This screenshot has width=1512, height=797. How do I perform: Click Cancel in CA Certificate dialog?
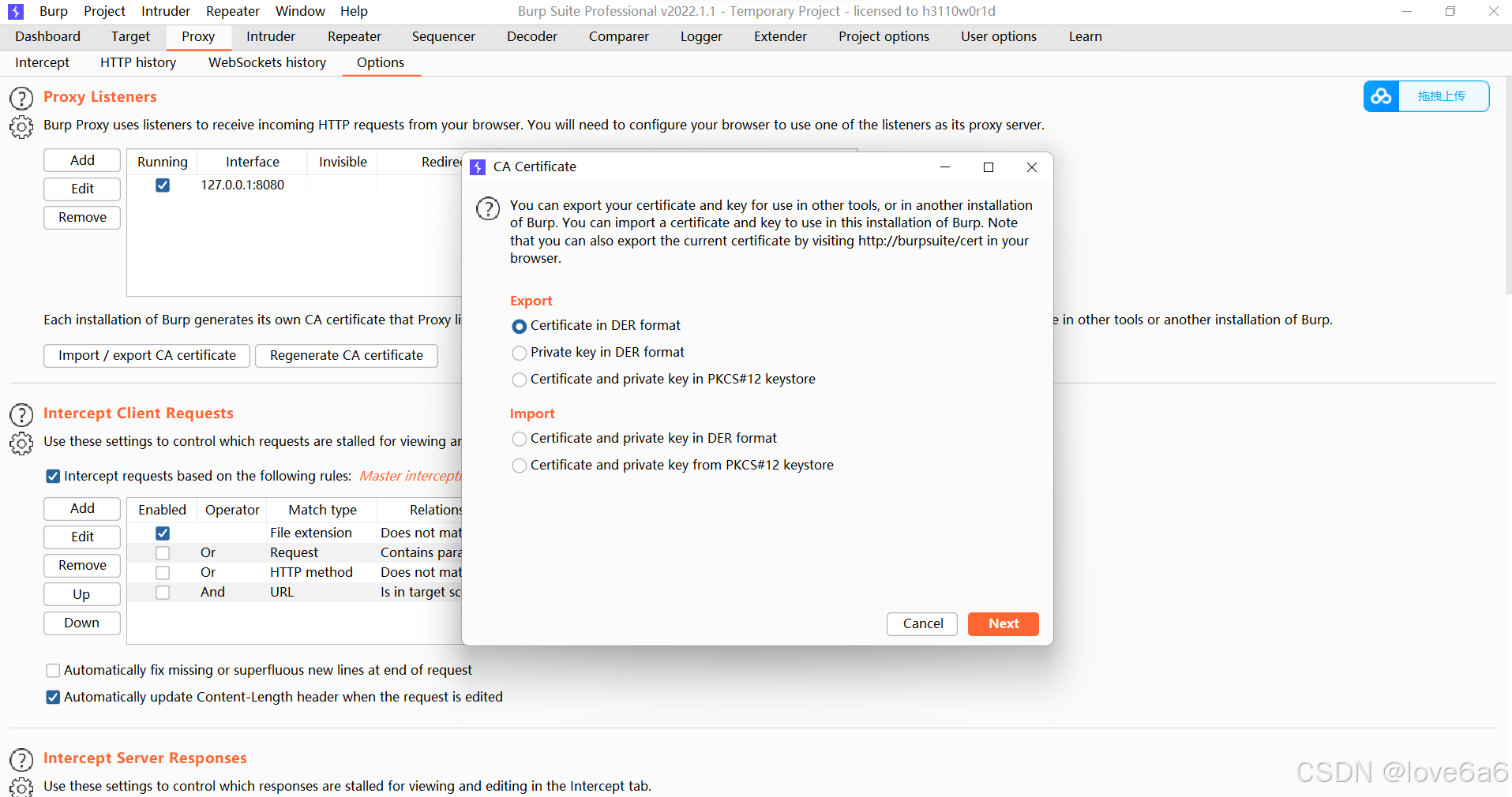922,624
